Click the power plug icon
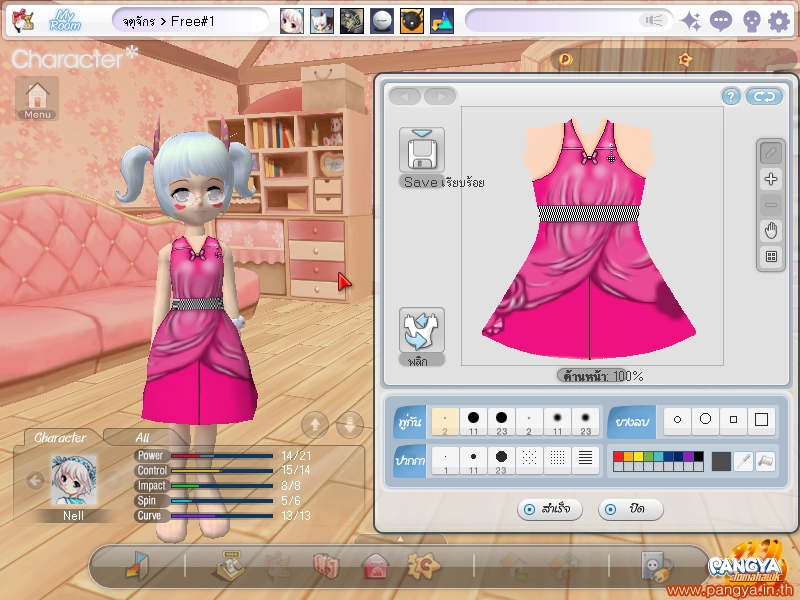Viewport: 800px width, 600px height. (656, 566)
